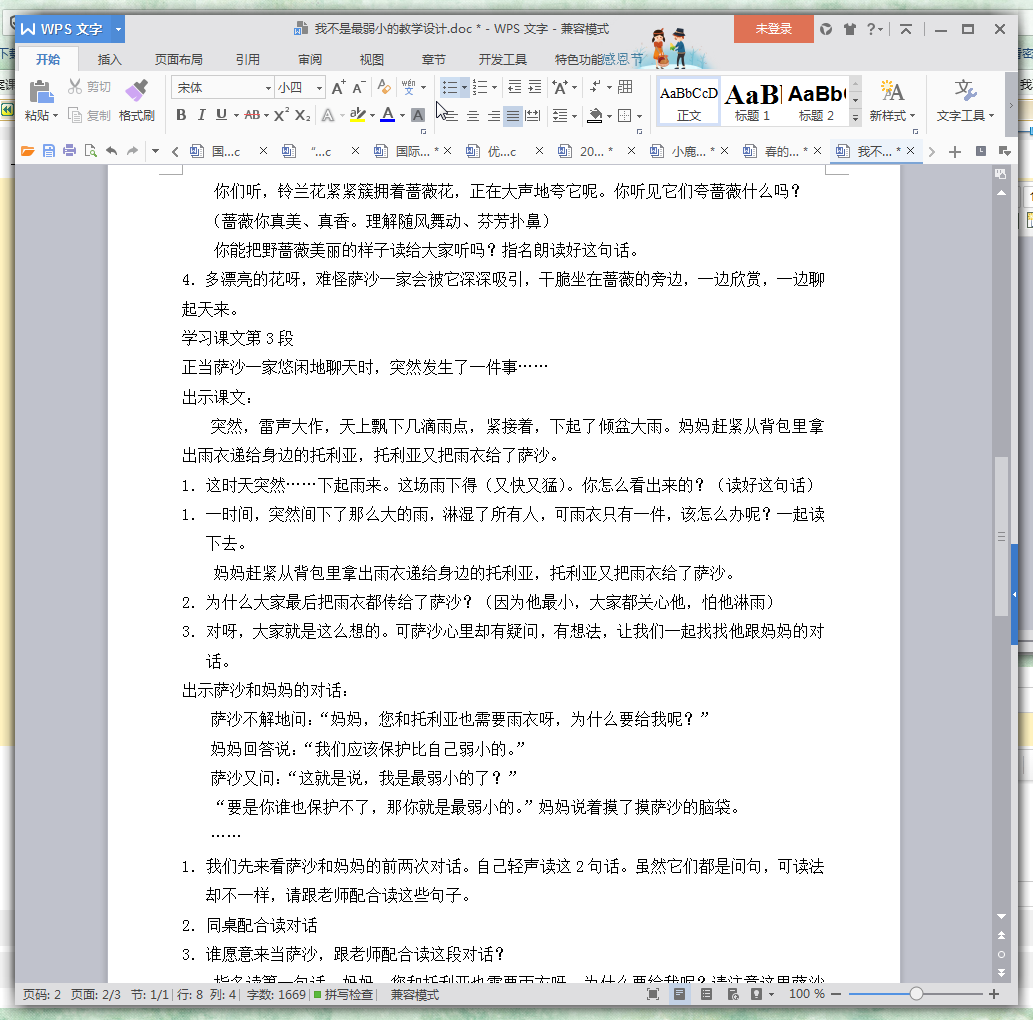The image size is (1033, 1020).
Task: Toggle underline formatting
Action: coord(221,115)
